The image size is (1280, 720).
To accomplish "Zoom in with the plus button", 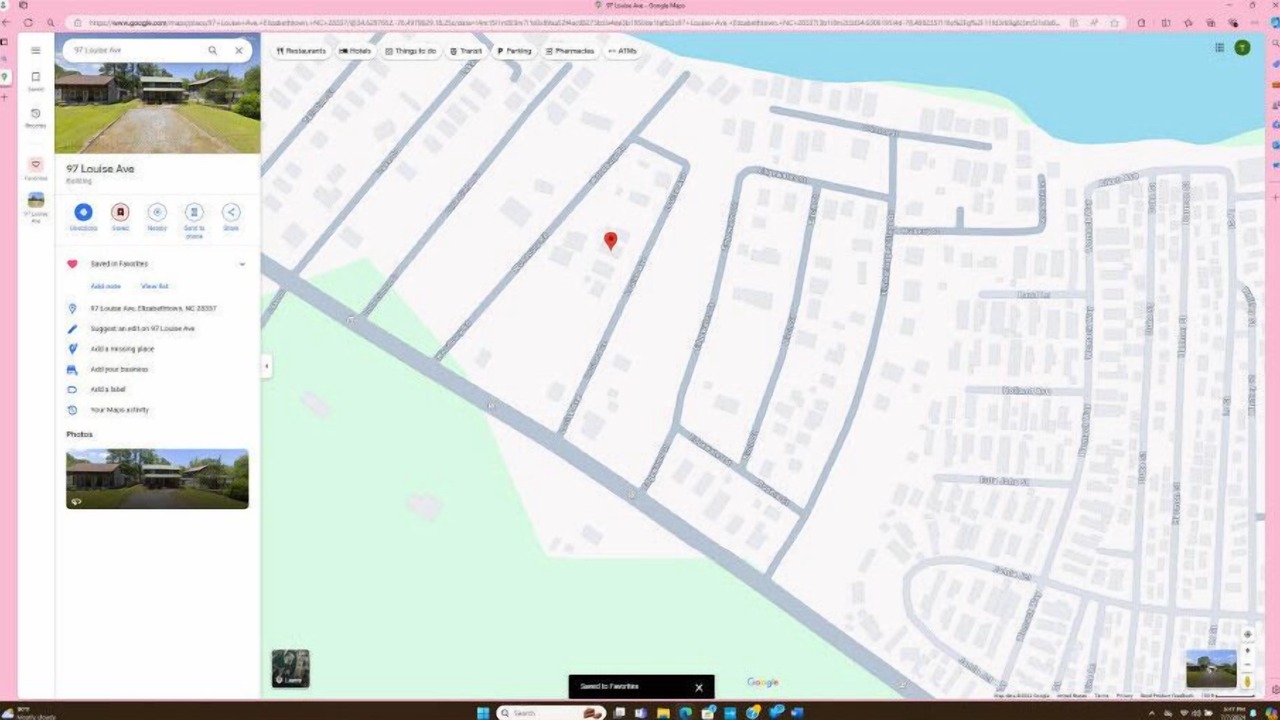I will (1247, 651).
